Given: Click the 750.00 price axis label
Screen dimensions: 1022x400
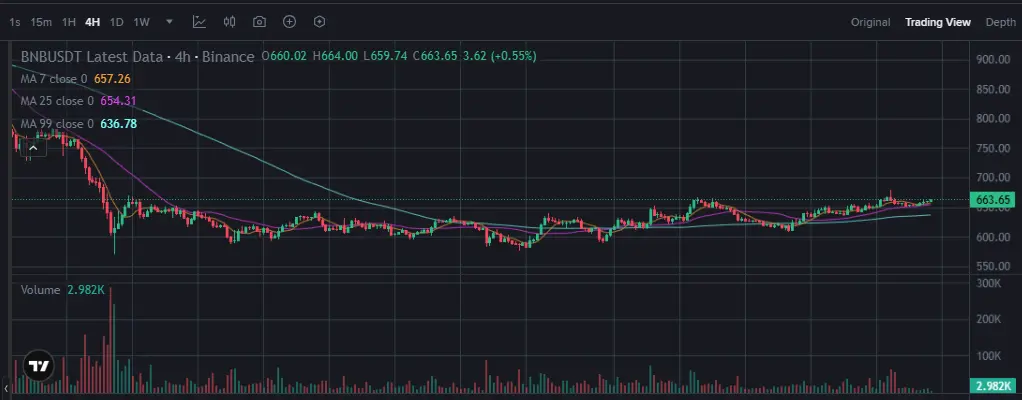Looking at the screenshot, I should tap(993, 149).
